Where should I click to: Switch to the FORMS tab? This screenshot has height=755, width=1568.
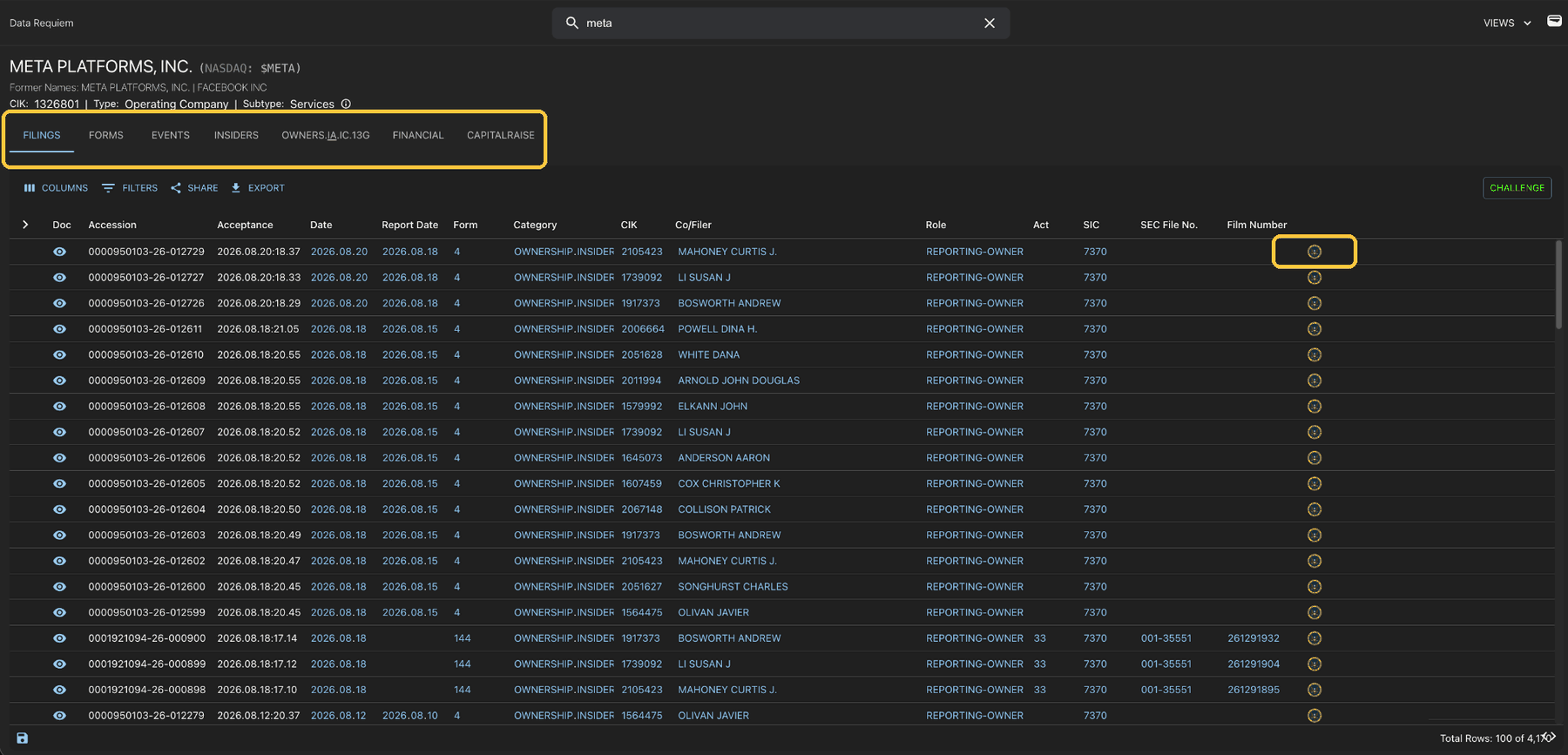106,136
